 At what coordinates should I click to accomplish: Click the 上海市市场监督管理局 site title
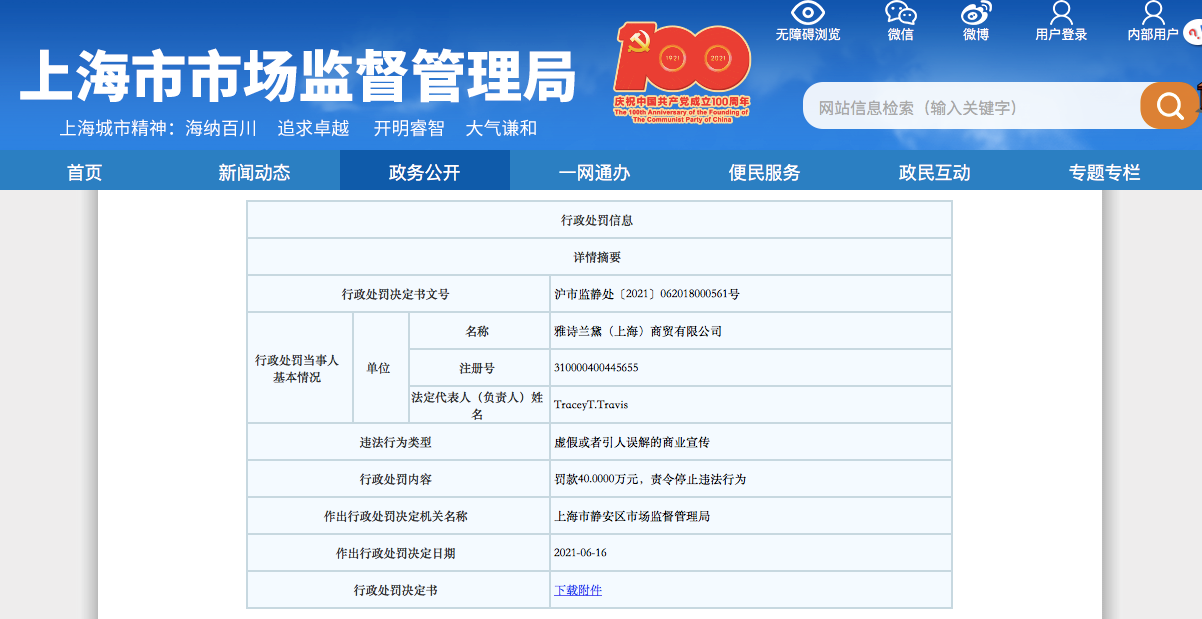point(298,76)
